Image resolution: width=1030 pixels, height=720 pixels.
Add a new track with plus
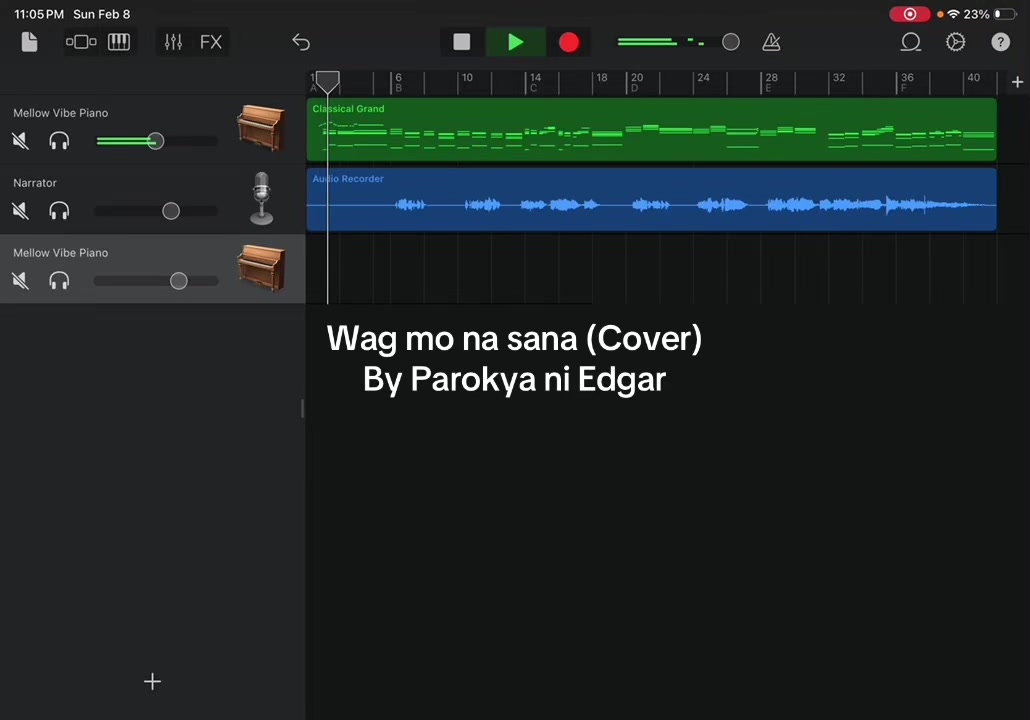[x=152, y=681]
